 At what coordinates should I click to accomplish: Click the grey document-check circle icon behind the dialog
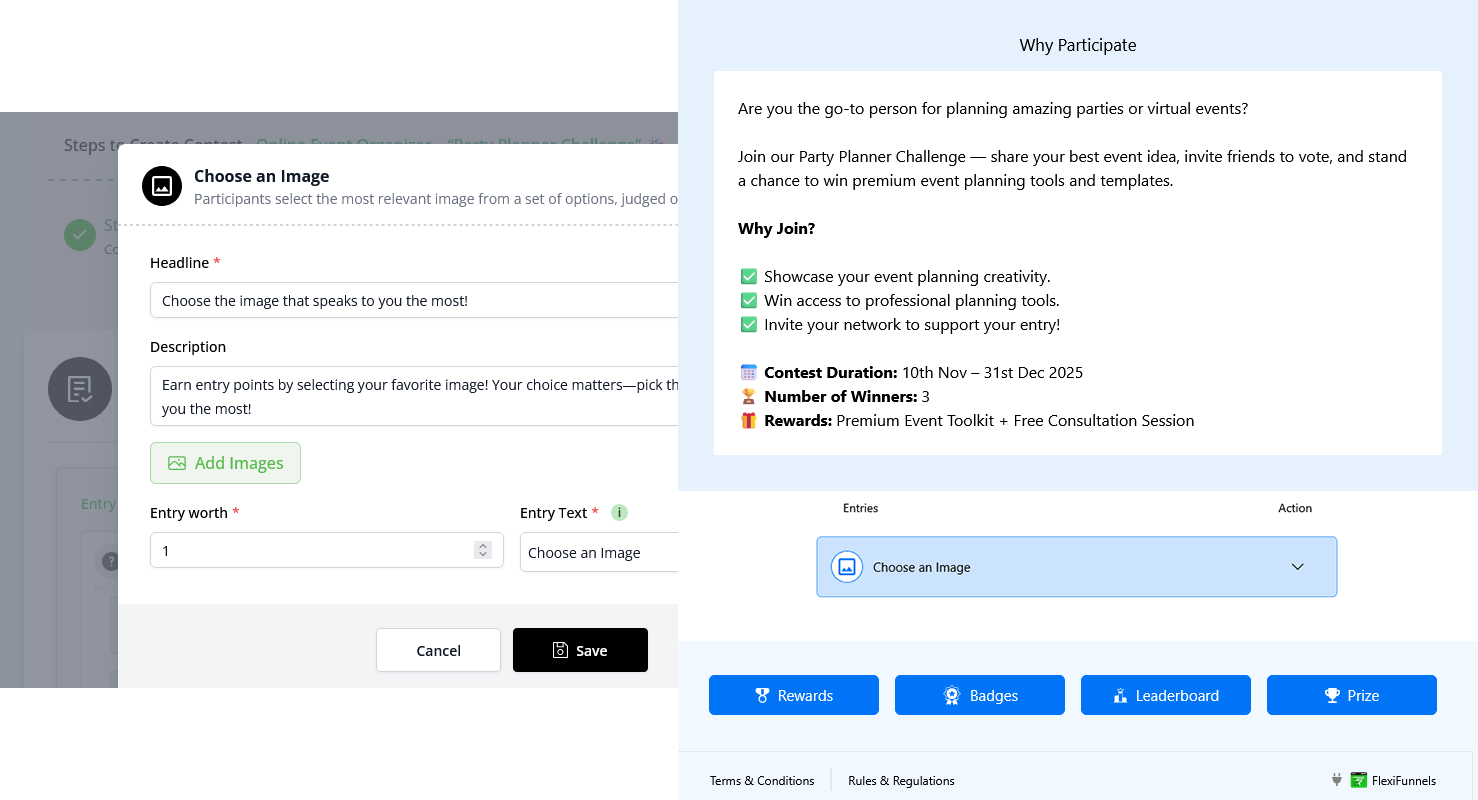click(x=80, y=389)
